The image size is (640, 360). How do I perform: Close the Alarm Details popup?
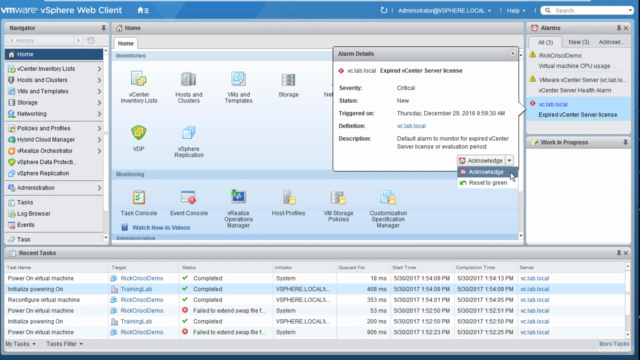pyautogui.click(x=512, y=53)
